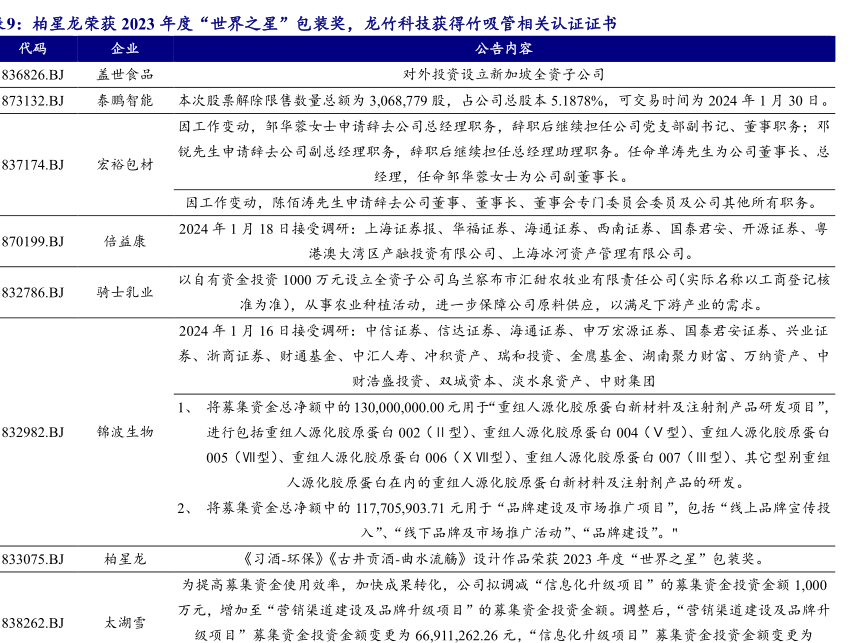Click company name 太湖雪
The height and width of the screenshot is (643, 850).
click(125, 623)
